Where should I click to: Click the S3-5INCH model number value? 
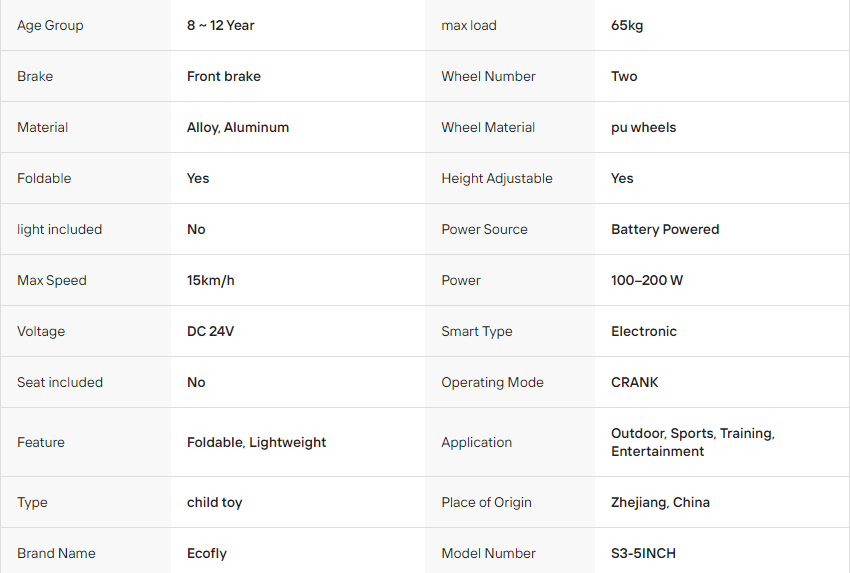click(643, 553)
